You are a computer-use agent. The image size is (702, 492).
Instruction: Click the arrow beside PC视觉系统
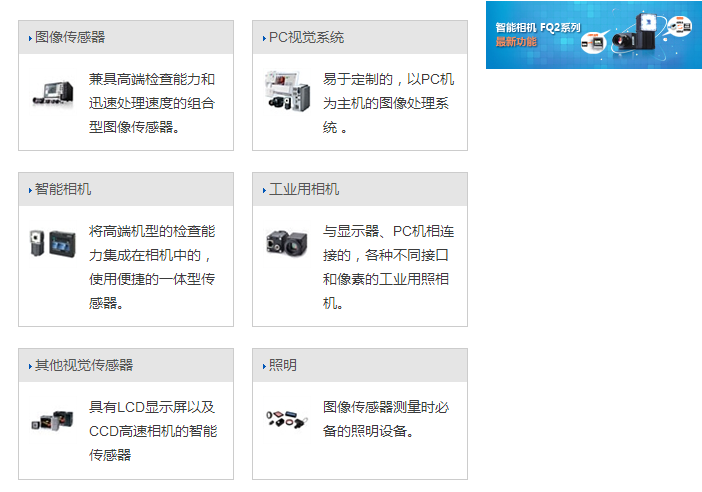[x=264, y=38]
